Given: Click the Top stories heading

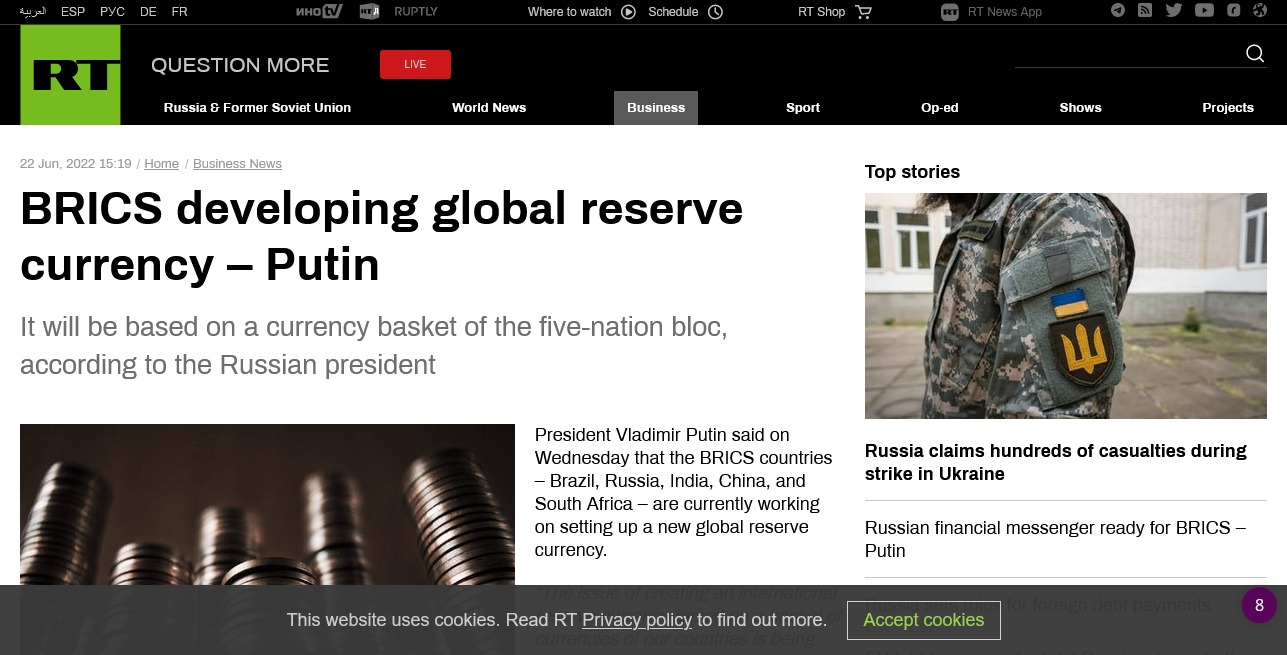Looking at the screenshot, I should pos(912,172).
